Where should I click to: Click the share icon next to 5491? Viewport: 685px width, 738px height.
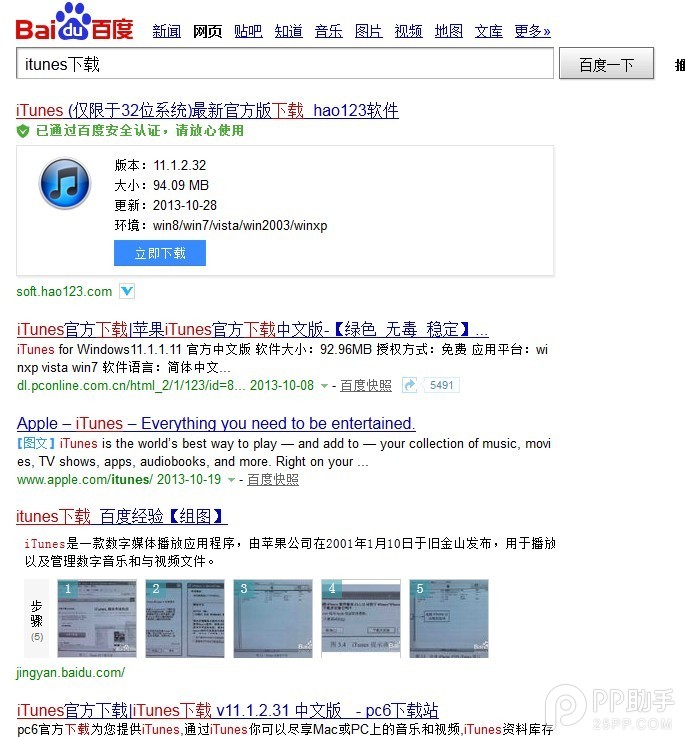[x=410, y=385]
